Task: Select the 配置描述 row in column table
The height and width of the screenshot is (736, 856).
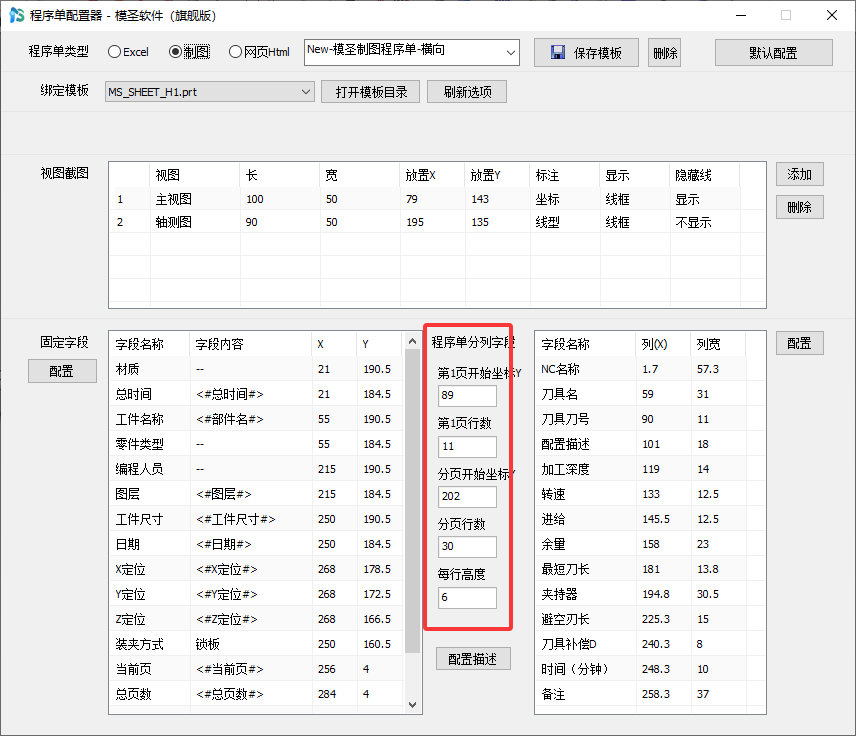Action: [x=650, y=444]
